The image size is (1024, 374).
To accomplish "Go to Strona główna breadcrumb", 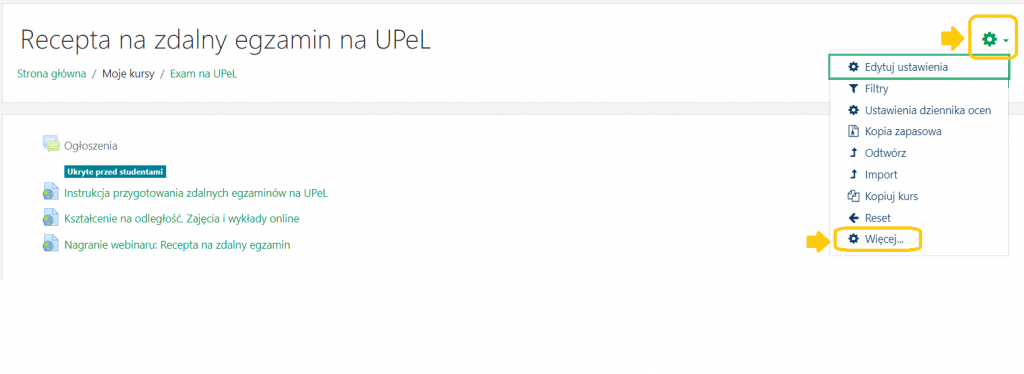I will tap(52, 74).
